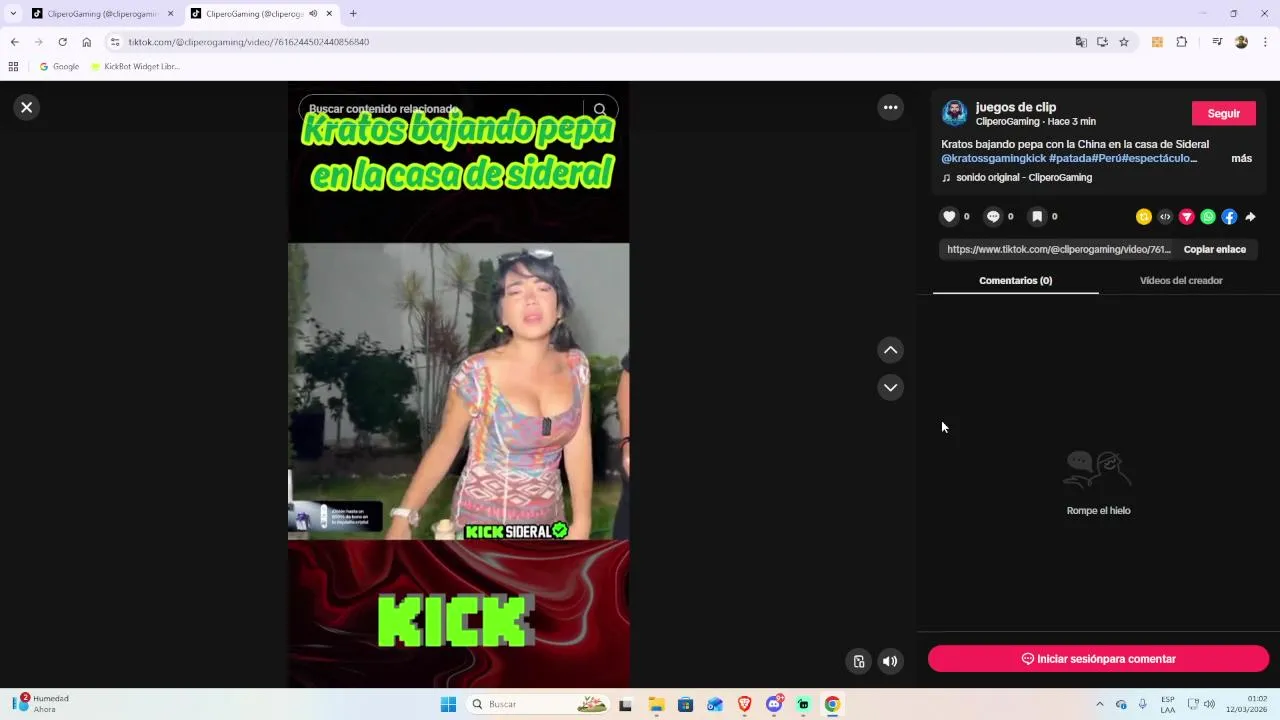Switch to Videos del creador tab
Screen dimensions: 1280x720
[1181, 281]
